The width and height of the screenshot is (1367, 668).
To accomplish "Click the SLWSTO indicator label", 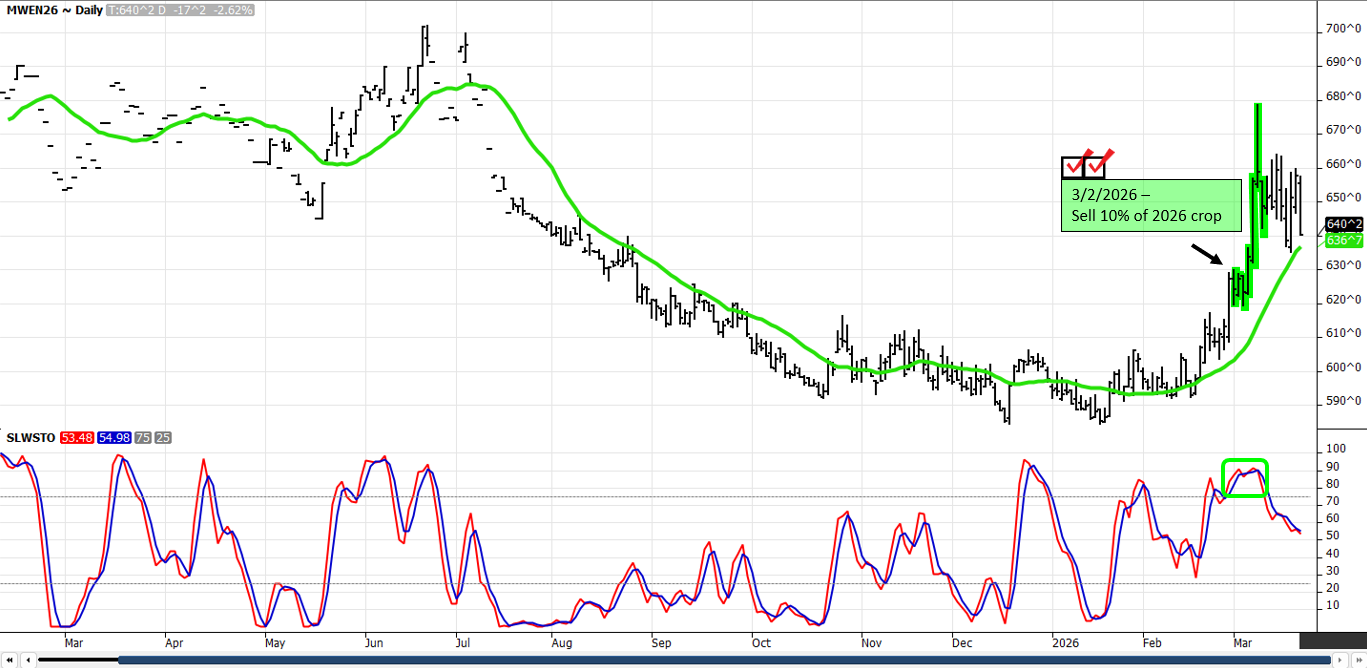I will coord(31,438).
